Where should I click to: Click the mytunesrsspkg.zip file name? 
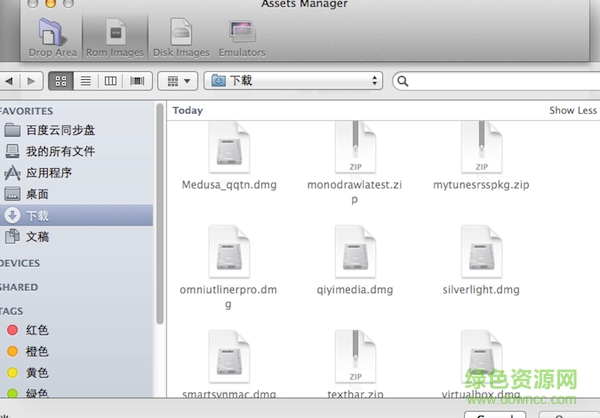tap(481, 185)
